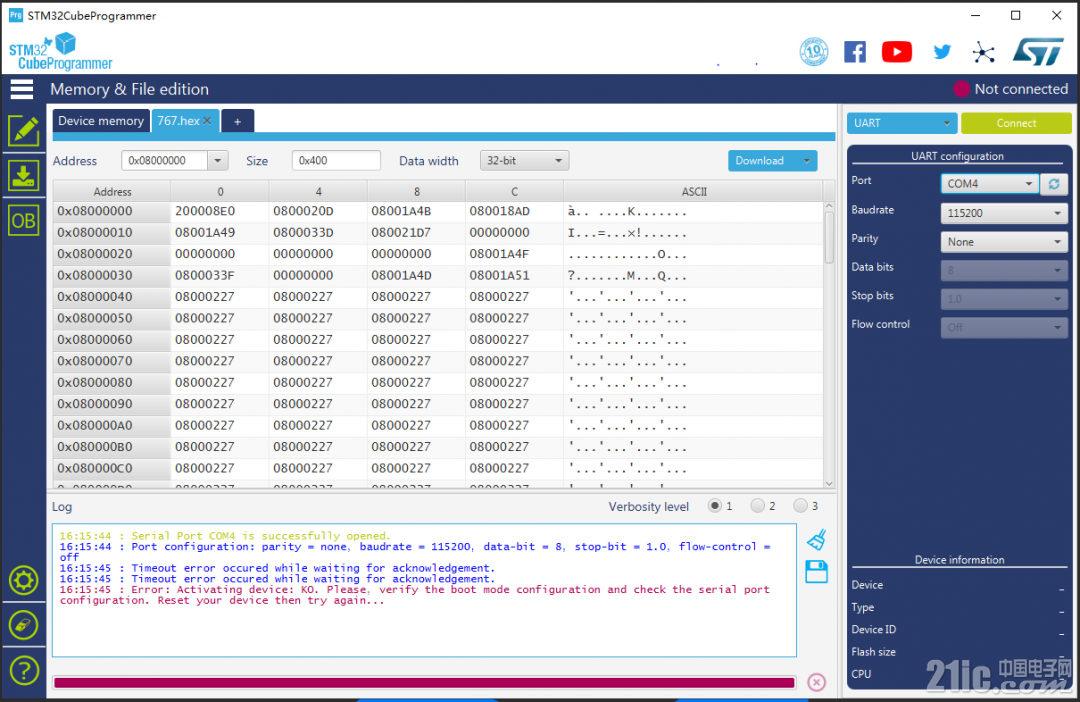Switch to 767.hex tab
This screenshot has height=702, width=1080.
coord(178,121)
